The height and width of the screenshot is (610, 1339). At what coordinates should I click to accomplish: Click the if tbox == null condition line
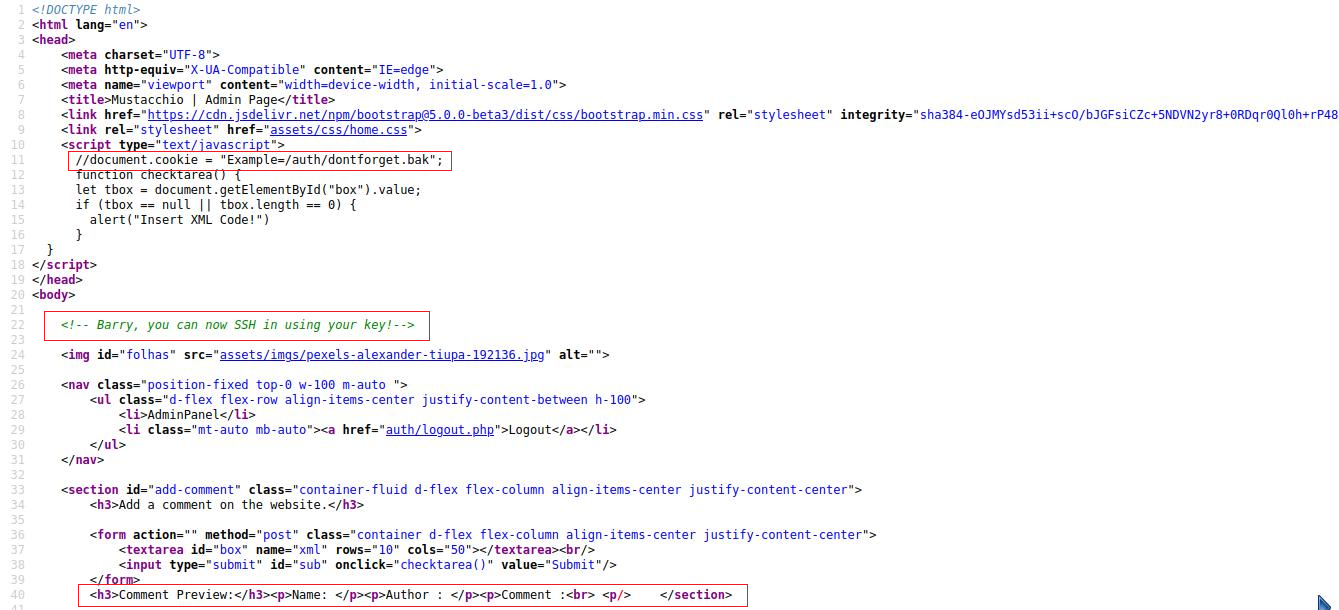pyautogui.click(x=216, y=205)
